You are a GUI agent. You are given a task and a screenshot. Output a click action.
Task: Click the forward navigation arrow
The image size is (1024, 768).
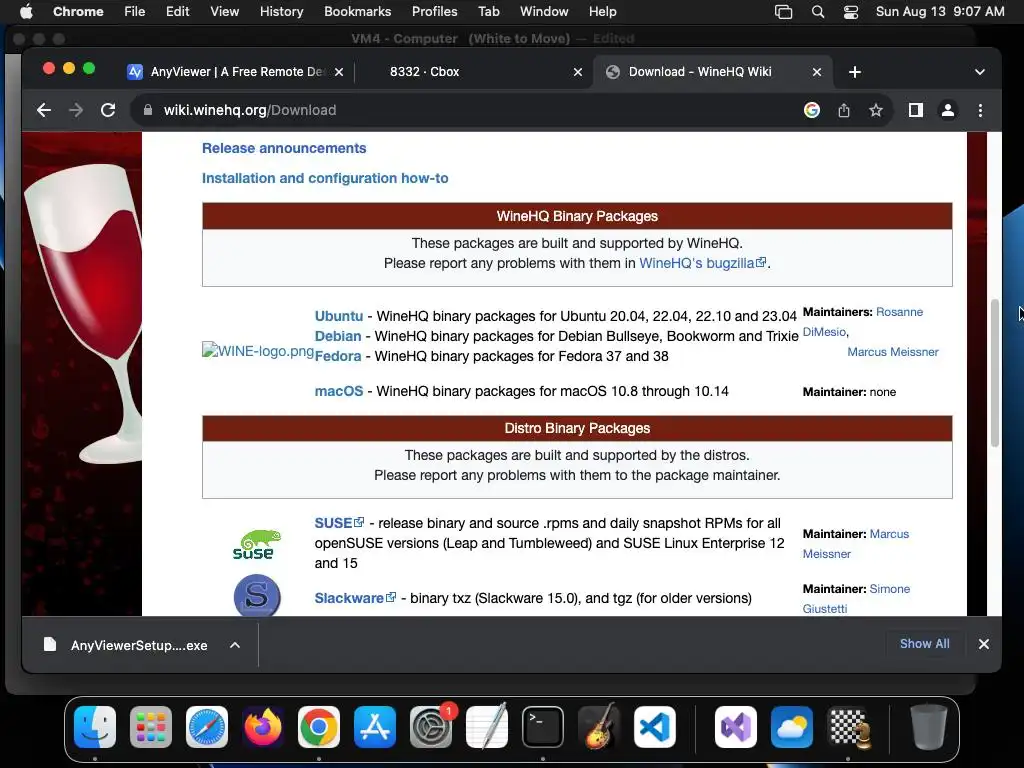pyautogui.click(x=76, y=110)
